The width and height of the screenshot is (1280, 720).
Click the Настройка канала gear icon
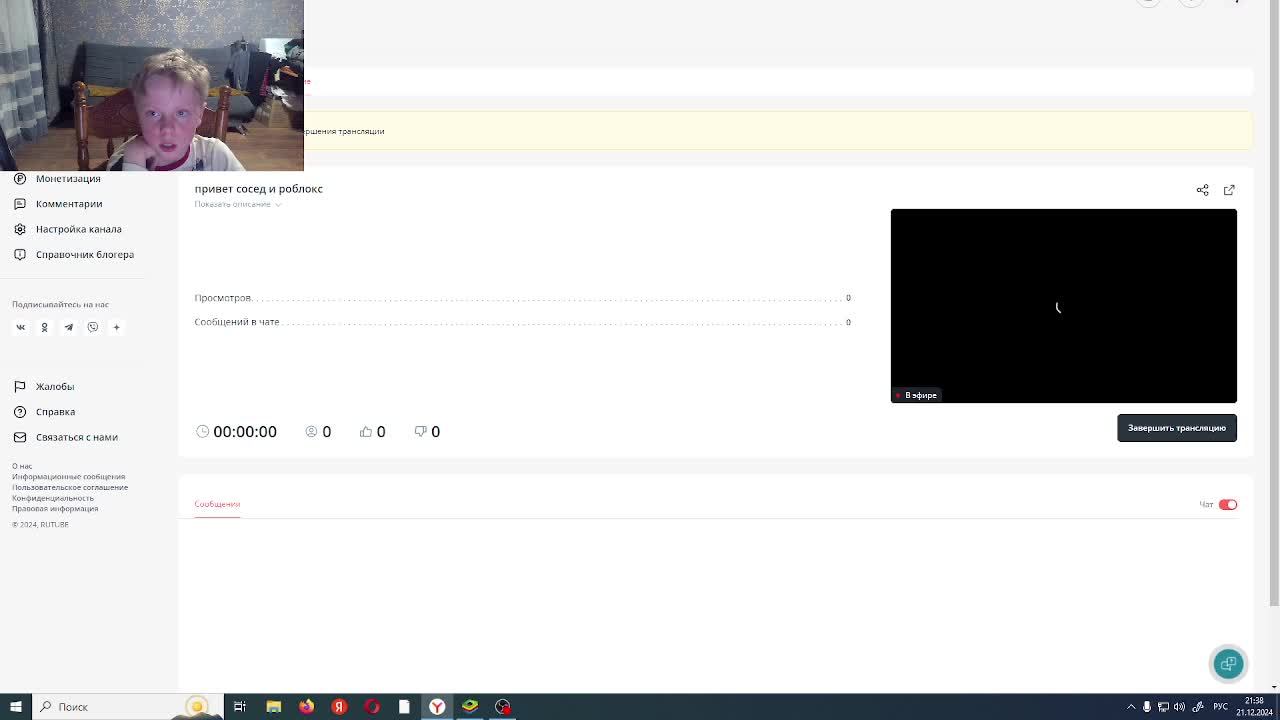tap(20, 229)
